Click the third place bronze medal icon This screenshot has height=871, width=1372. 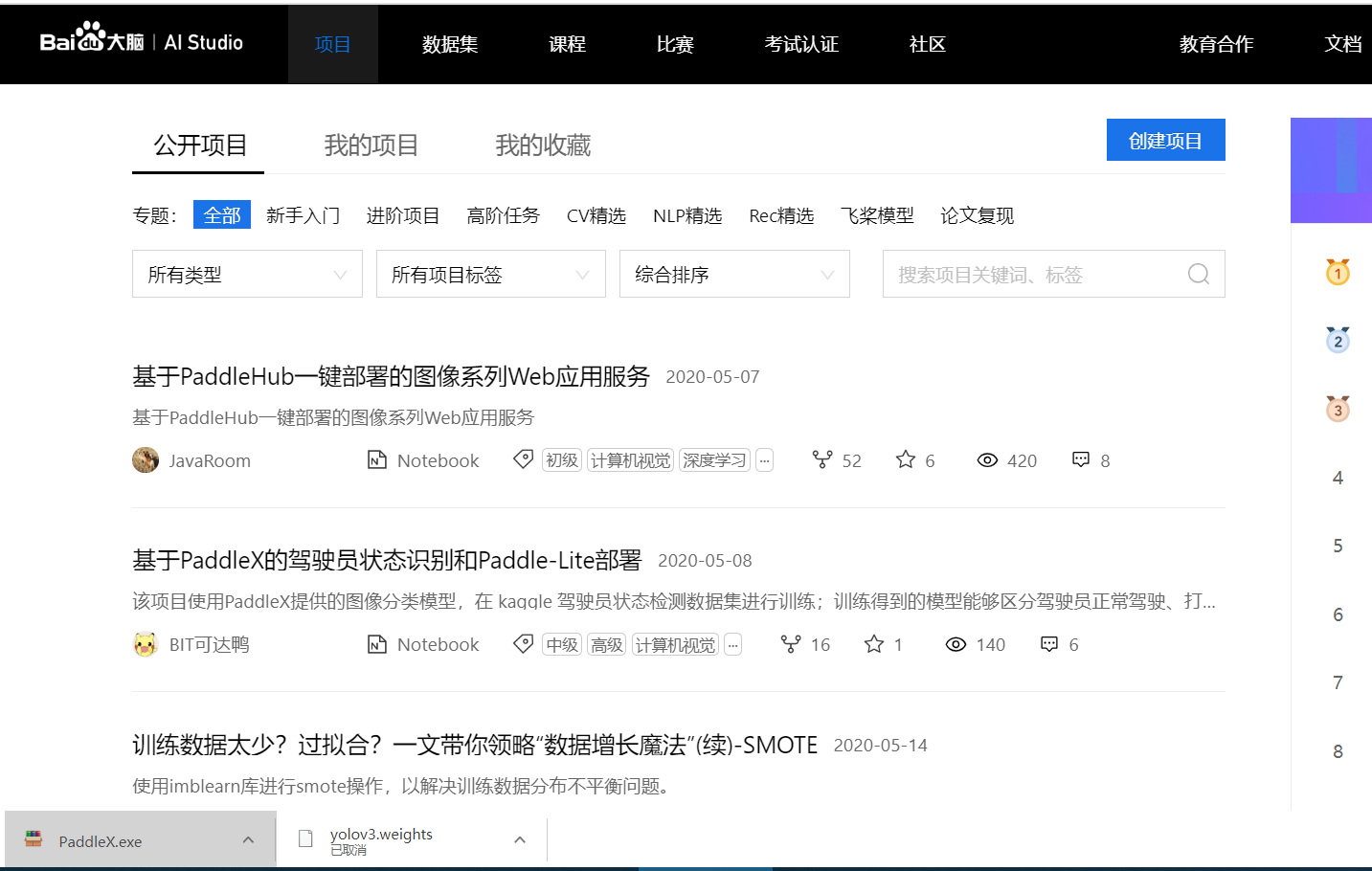[x=1338, y=409]
